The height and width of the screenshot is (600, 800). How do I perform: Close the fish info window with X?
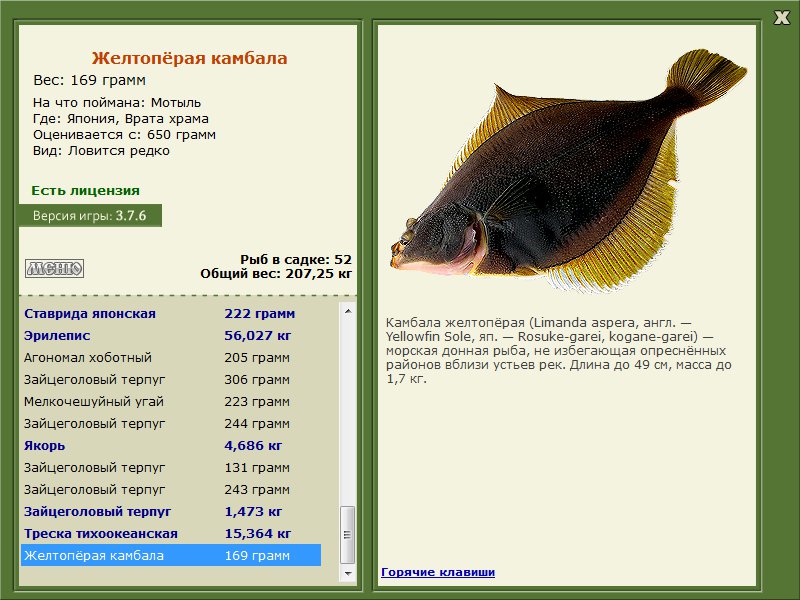point(781,18)
